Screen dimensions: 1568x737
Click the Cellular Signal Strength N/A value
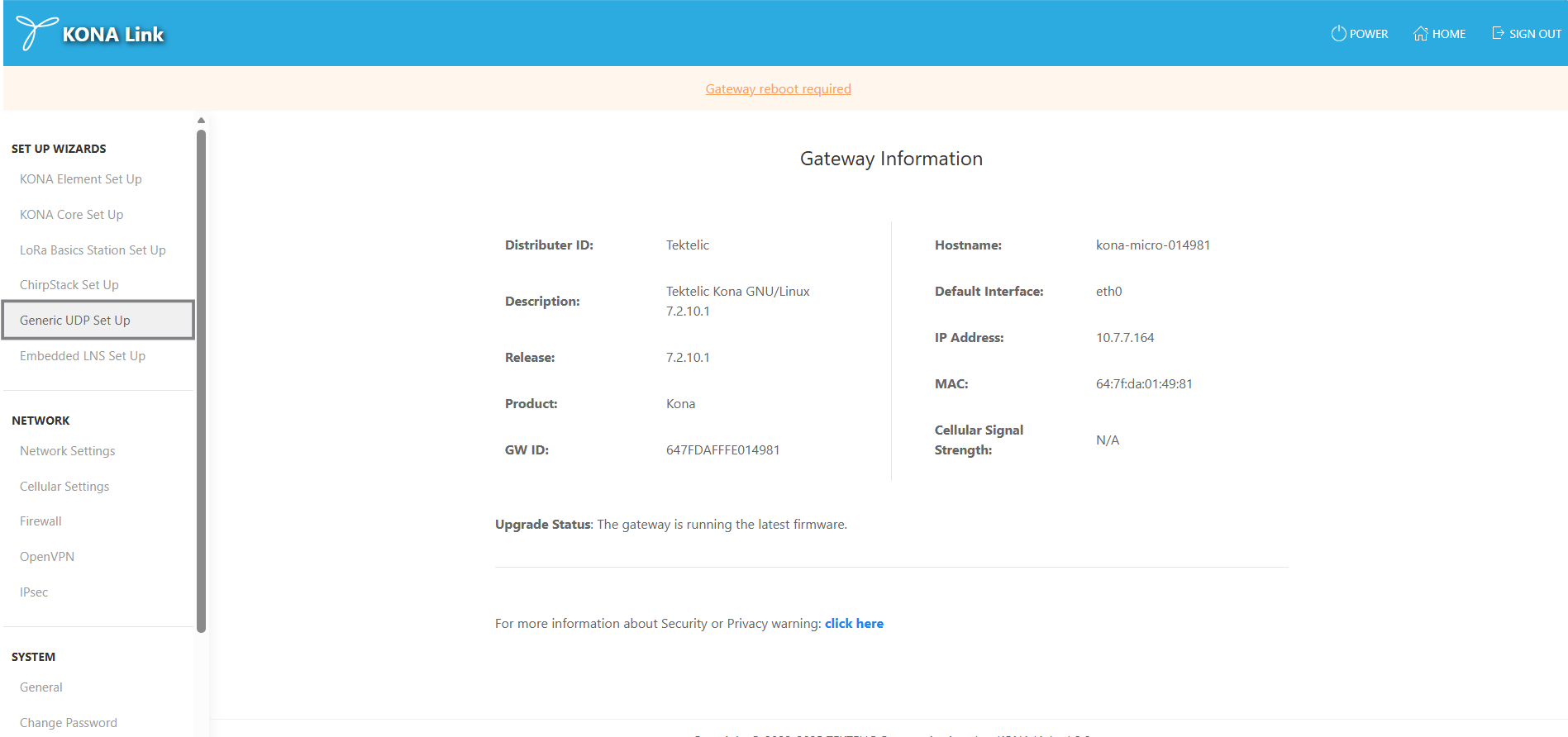click(x=1108, y=440)
